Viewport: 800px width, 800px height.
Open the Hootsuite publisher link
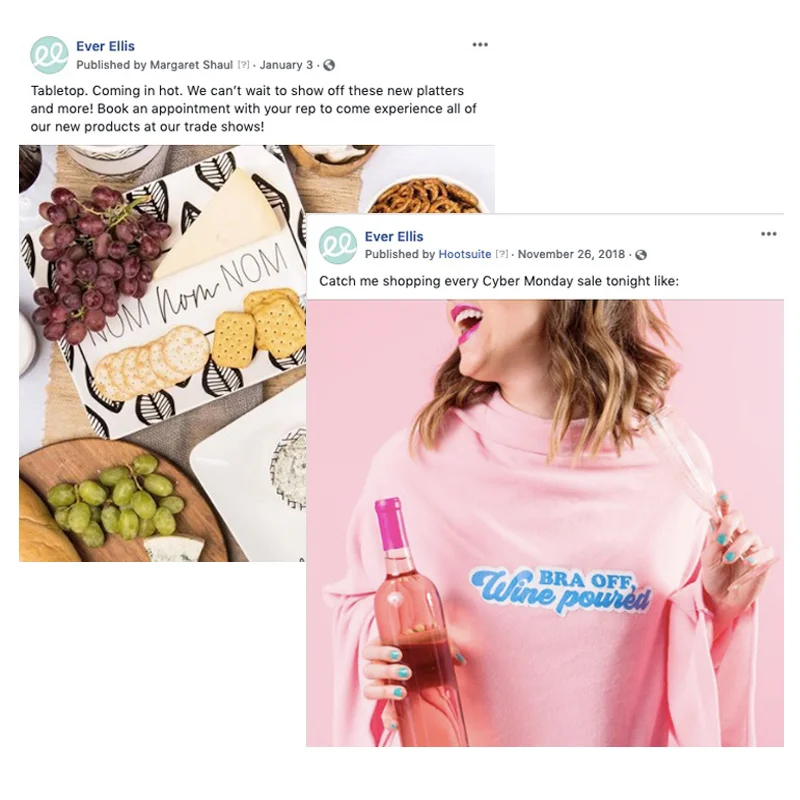[x=465, y=254]
